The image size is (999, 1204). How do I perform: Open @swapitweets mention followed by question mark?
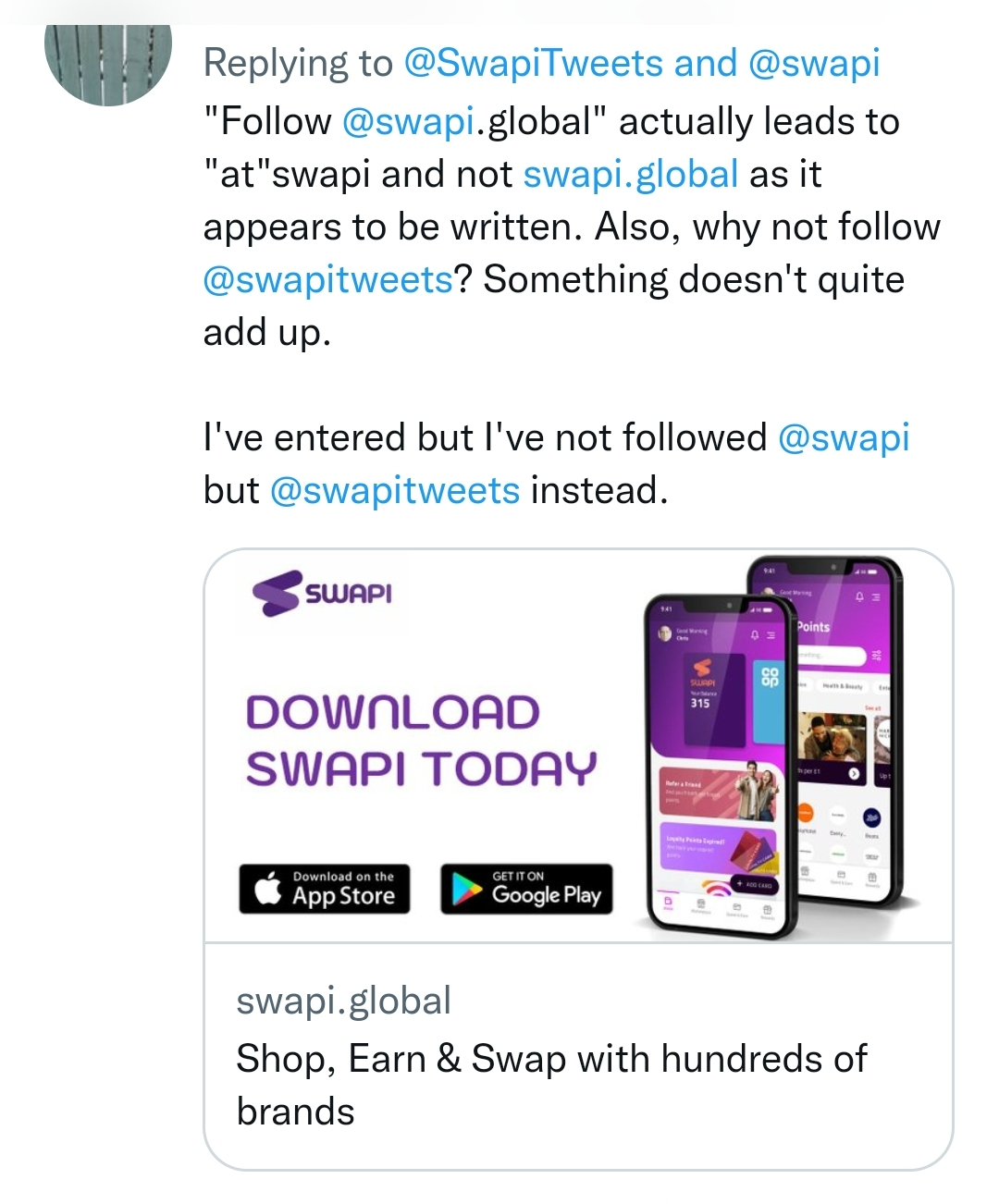(328, 279)
